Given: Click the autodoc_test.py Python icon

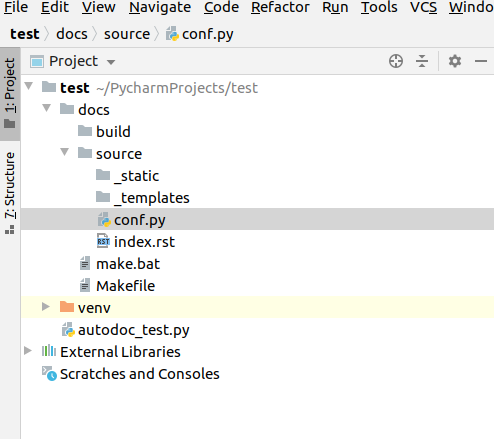Looking at the screenshot, I should [68, 330].
